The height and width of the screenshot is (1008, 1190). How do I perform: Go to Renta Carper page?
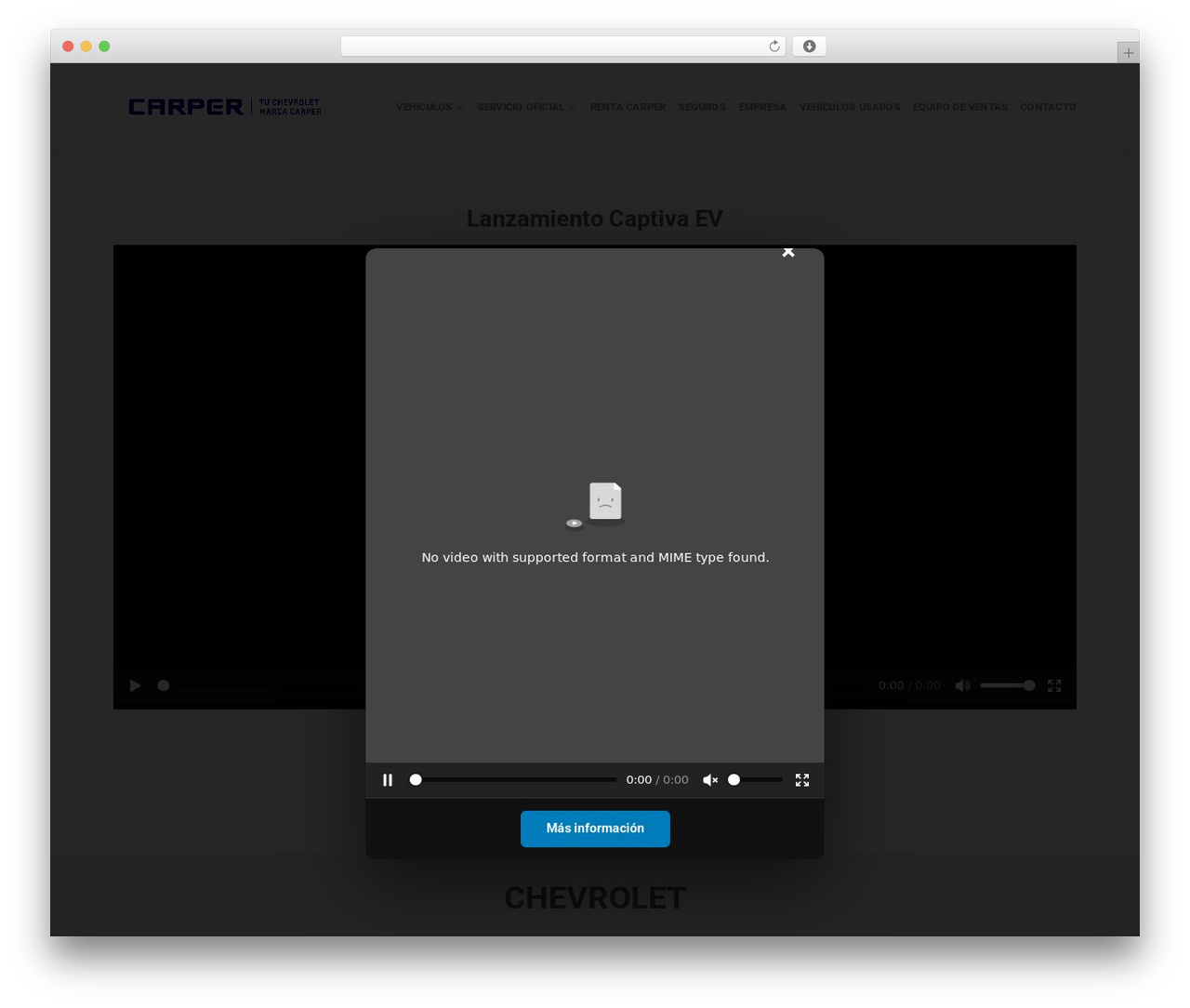[628, 107]
